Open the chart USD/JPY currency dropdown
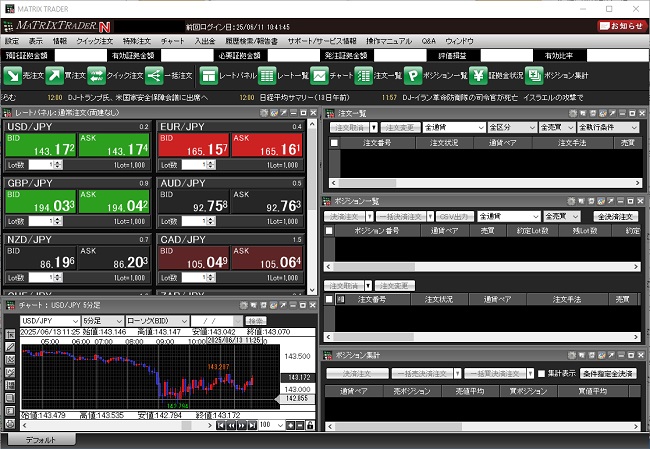Viewport: 650px width, 449px height. pyautogui.click(x=50, y=321)
